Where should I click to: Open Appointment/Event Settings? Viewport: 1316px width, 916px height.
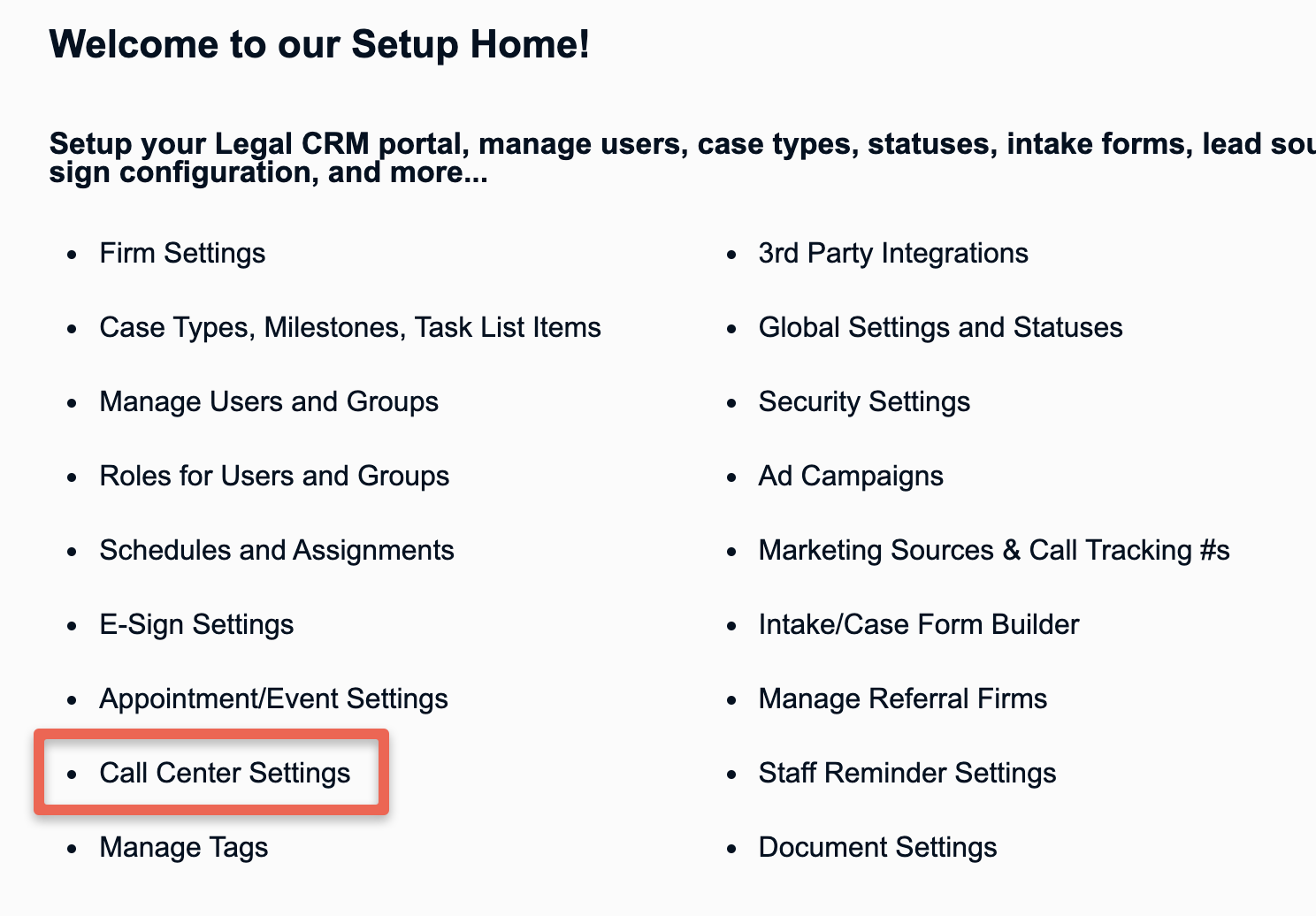pos(273,699)
